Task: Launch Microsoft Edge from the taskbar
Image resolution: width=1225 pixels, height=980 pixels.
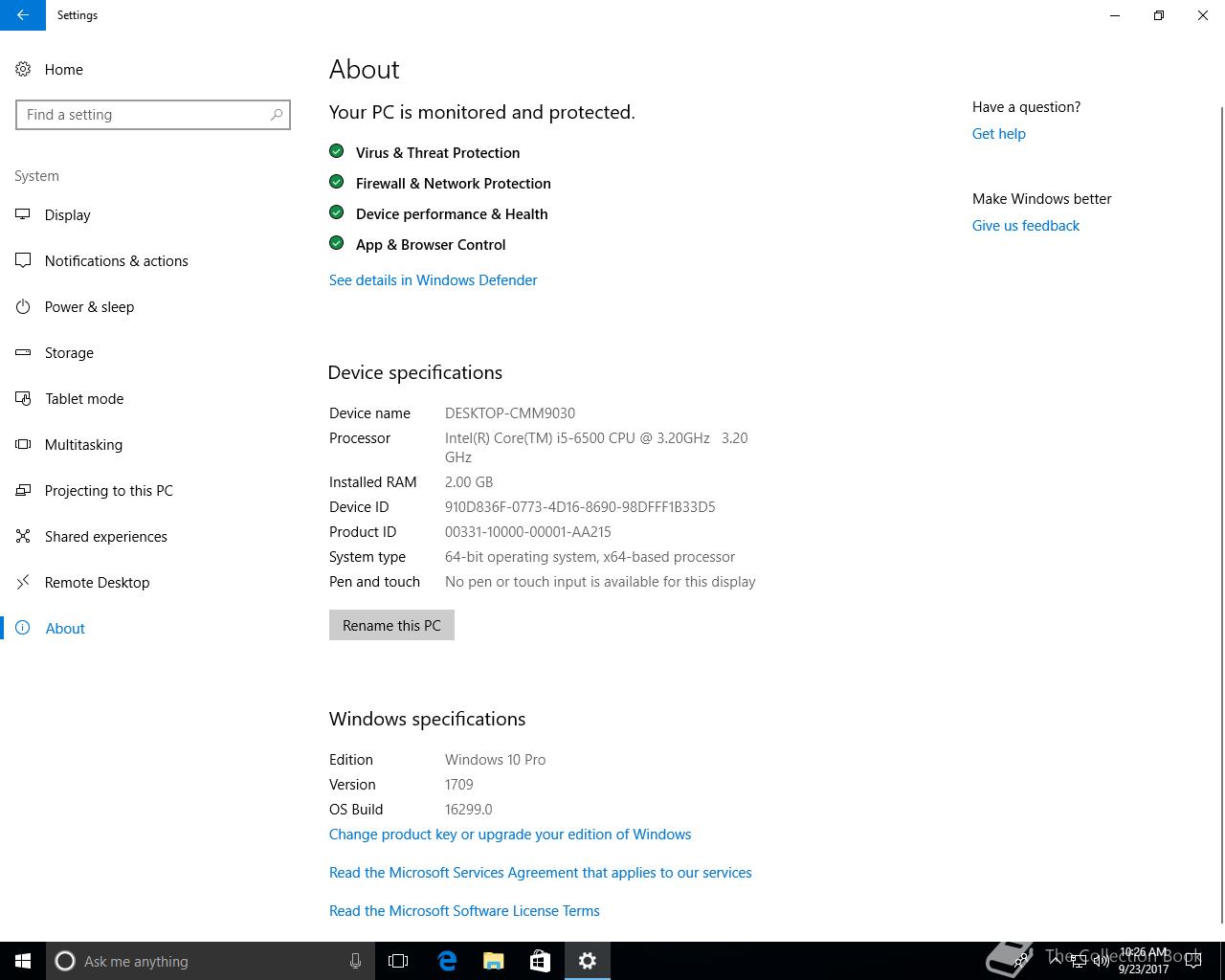Action: click(x=447, y=961)
